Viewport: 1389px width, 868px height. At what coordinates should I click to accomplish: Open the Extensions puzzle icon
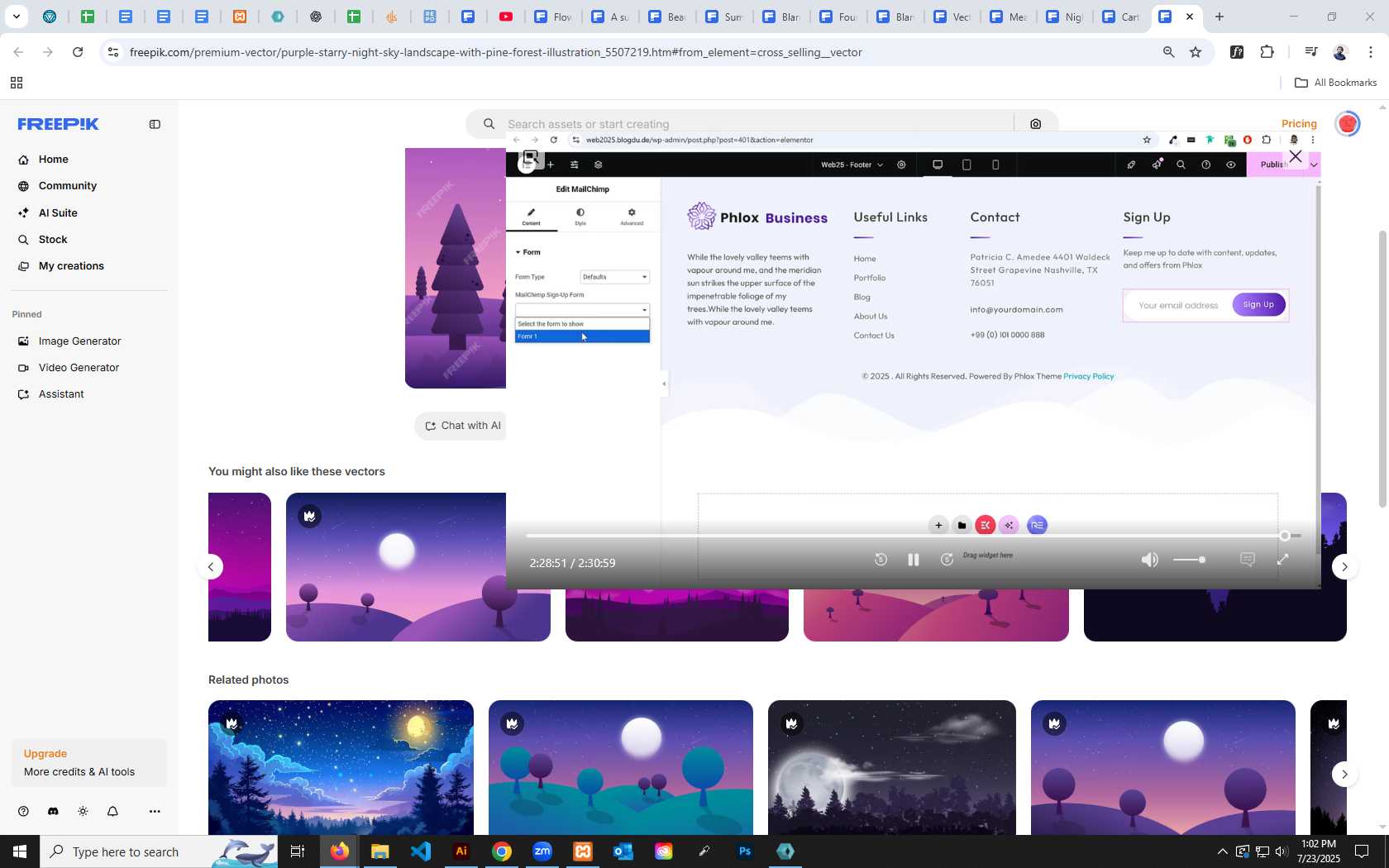click(x=1267, y=52)
